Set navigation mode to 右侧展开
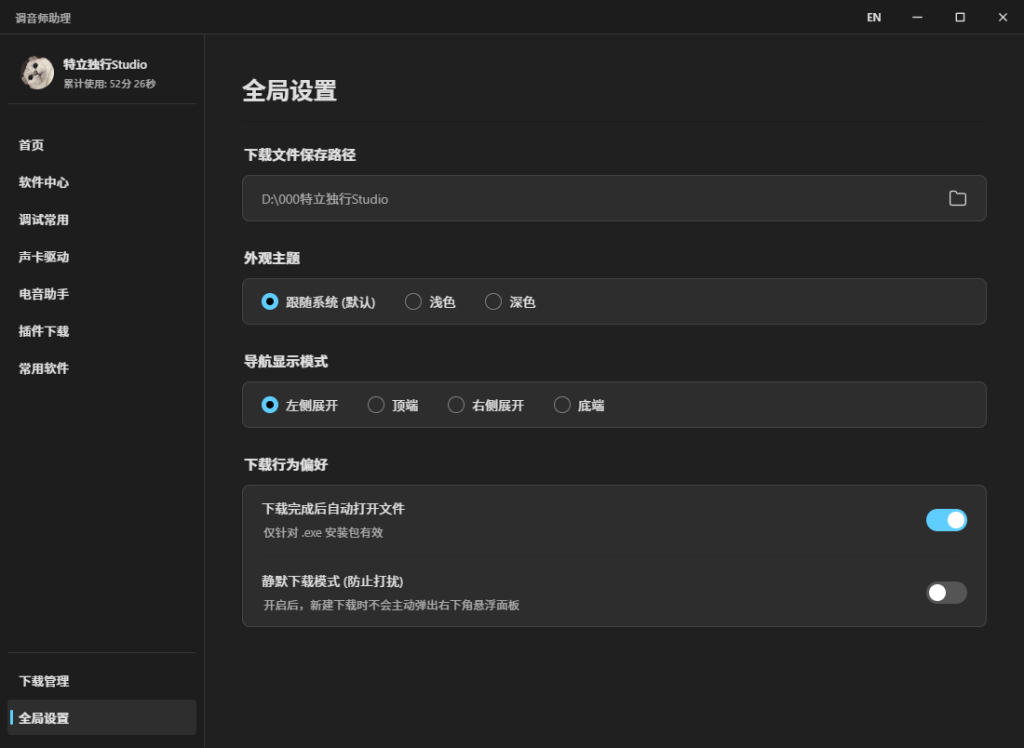 (x=456, y=405)
